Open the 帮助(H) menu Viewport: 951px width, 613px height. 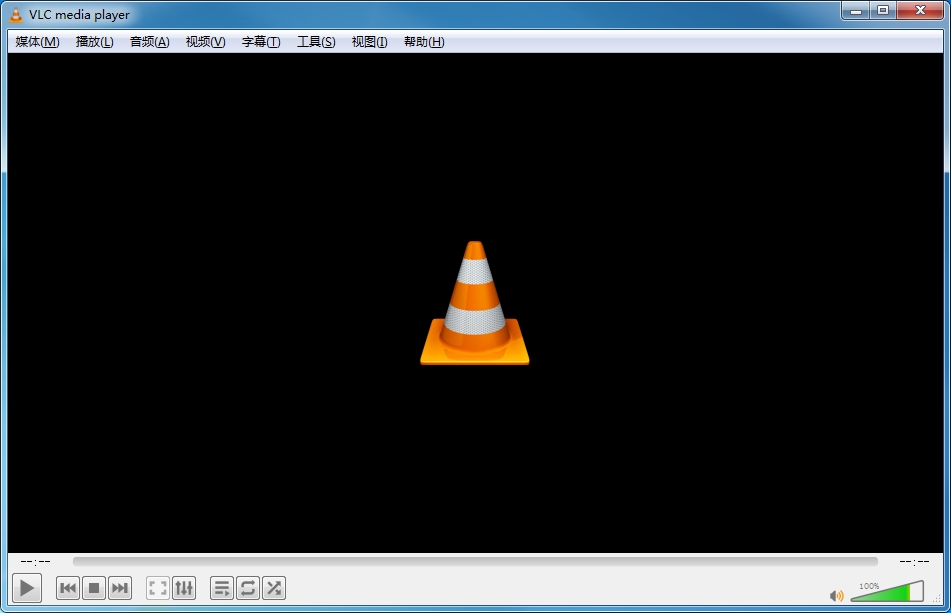tap(424, 42)
